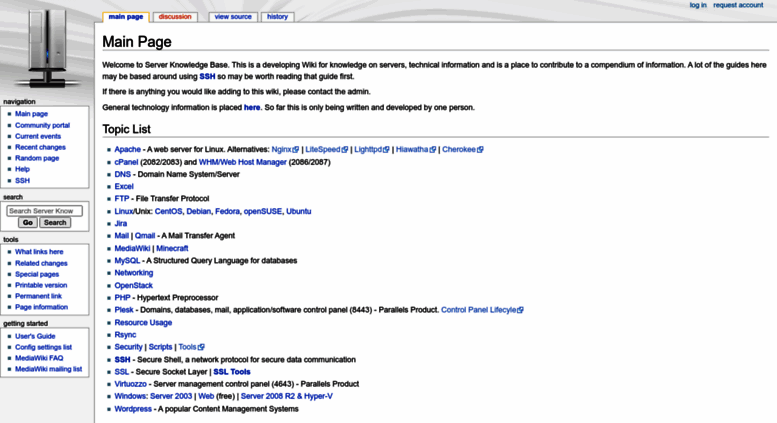Image resolution: width=777 pixels, height=423 pixels.
Task: Open the external Nginx link
Action: 285,150
